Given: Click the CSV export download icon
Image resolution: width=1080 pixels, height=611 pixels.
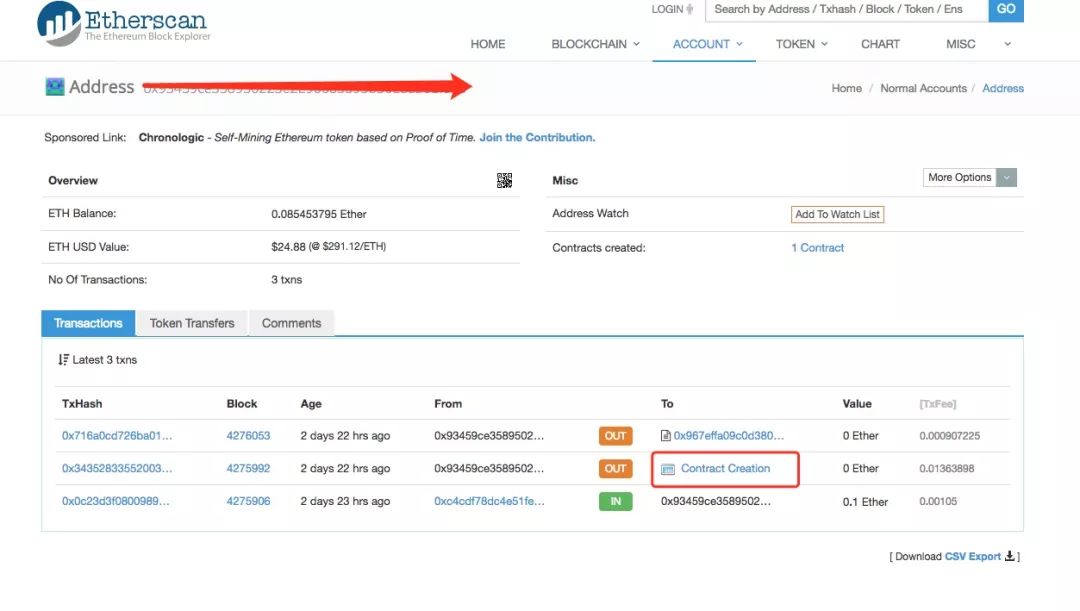Looking at the screenshot, I should [x=1009, y=556].
